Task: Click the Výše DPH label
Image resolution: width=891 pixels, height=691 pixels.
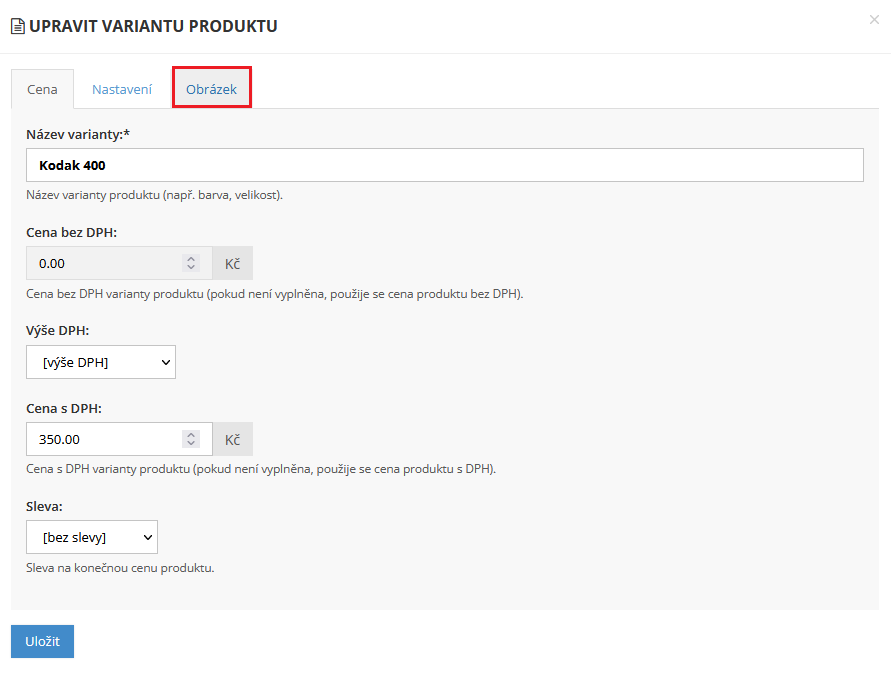Action: 58,330
